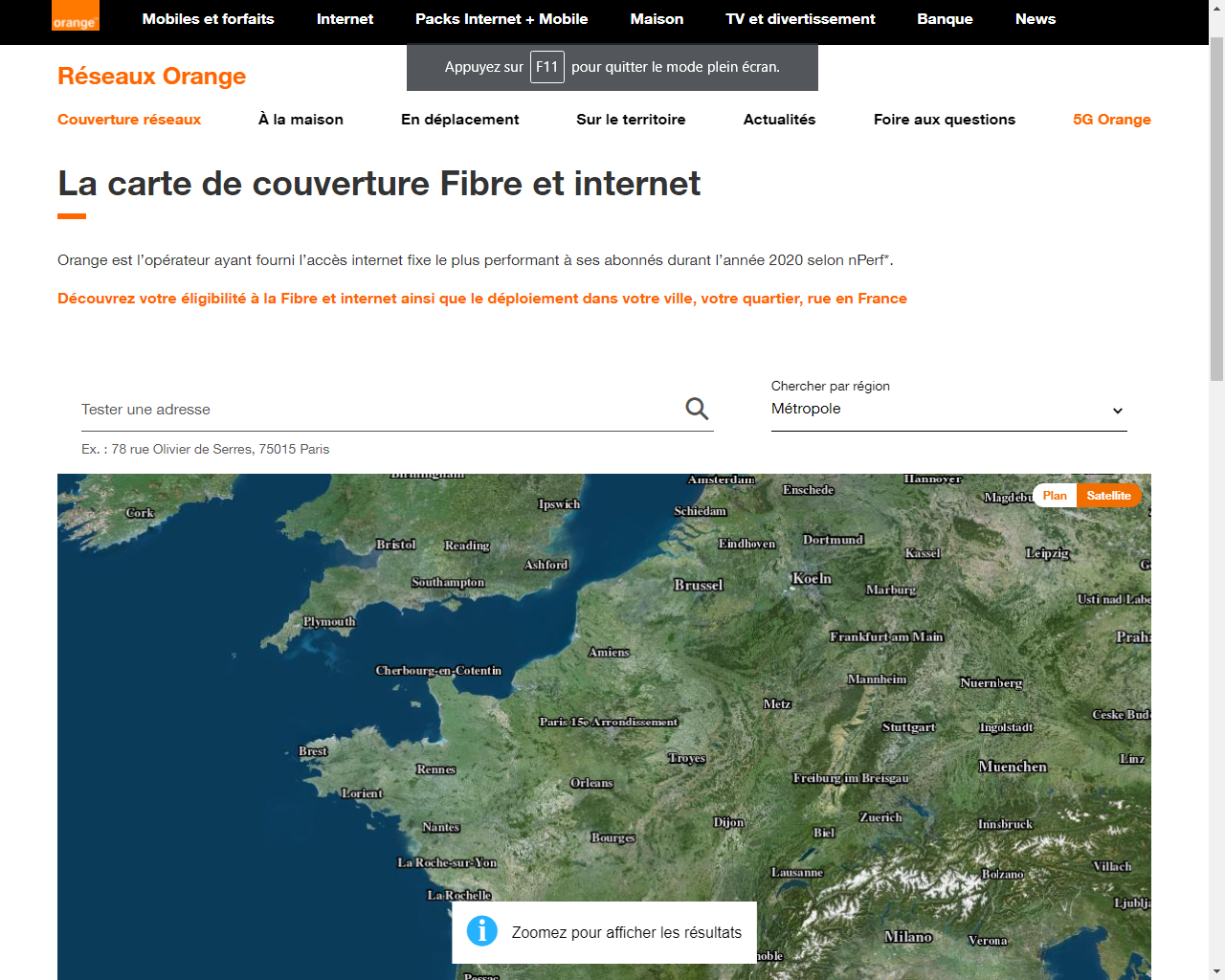The image size is (1225, 980).
Task: Click the Tester une adresse input field
Action: 378,410
